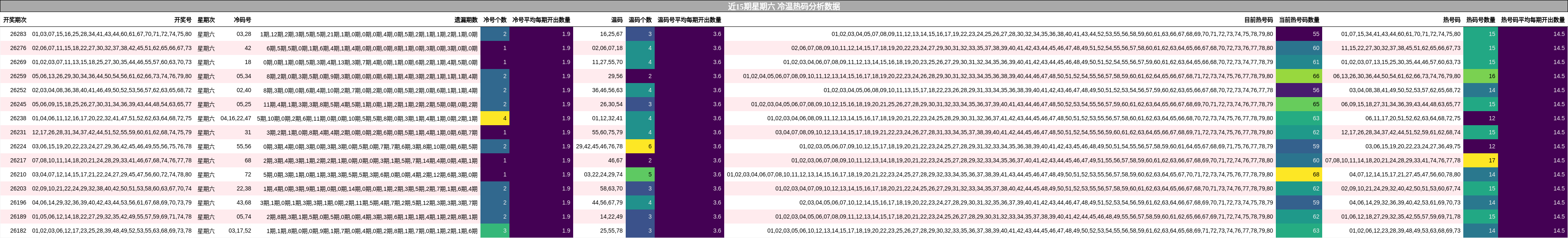Select period cell 26217
This screenshot has width=1568, height=238.
[x=18, y=160]
